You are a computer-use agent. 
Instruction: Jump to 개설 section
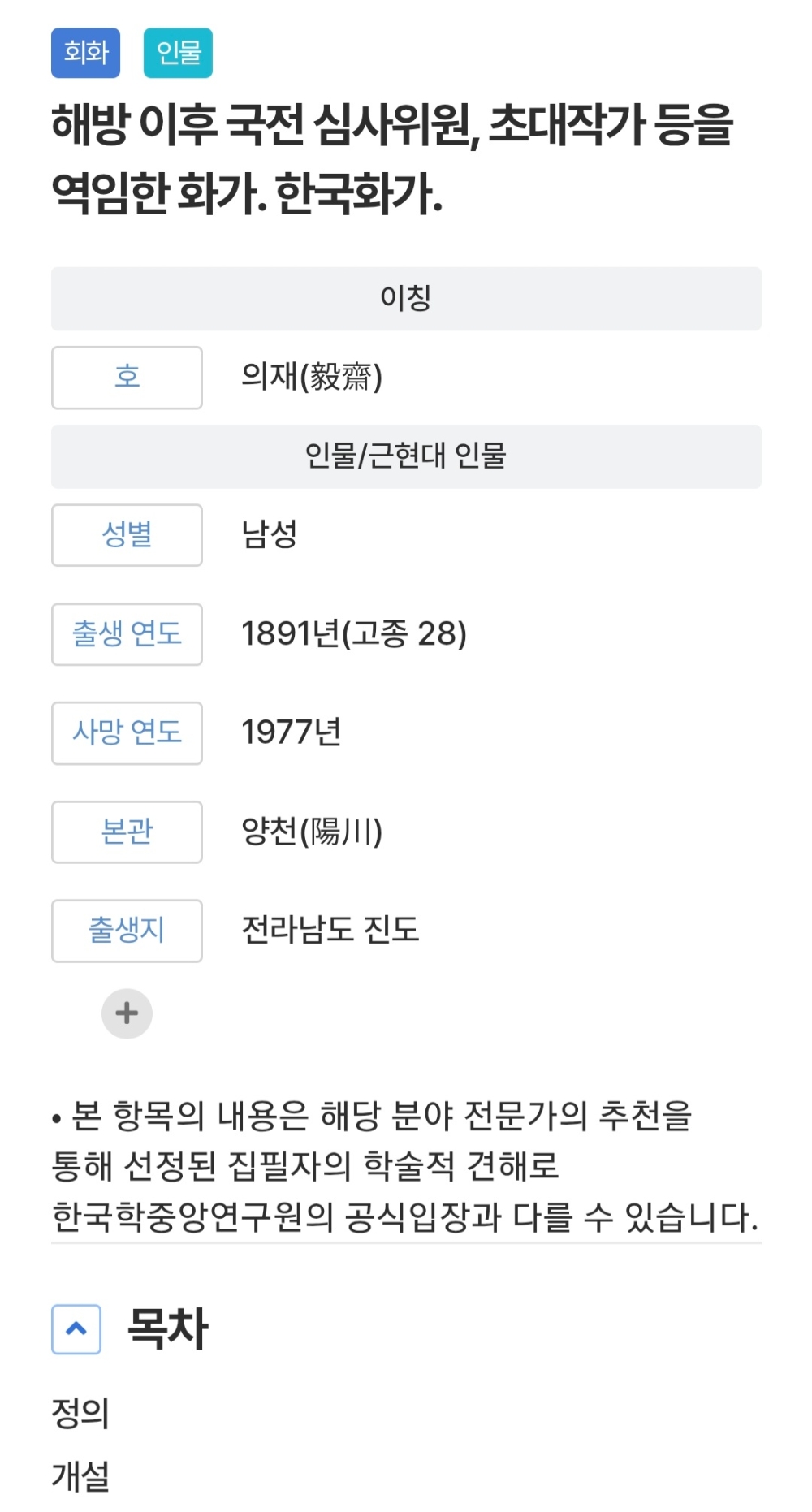coord(80,1475)
